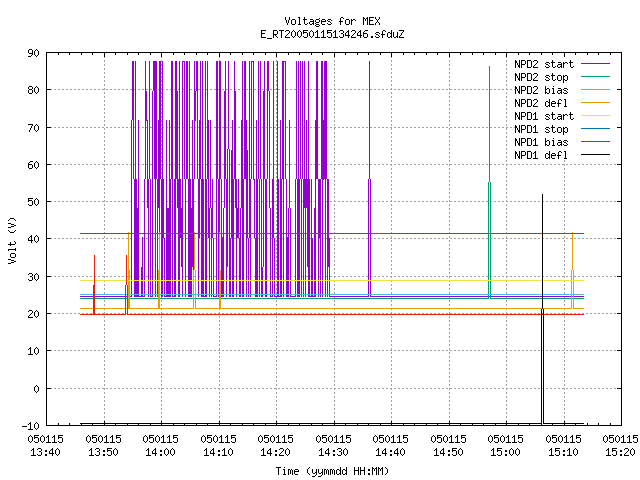This screenshot has width=640, height=480.
Task: Click the y-axis tick label 80
Action: click(33, 90)
